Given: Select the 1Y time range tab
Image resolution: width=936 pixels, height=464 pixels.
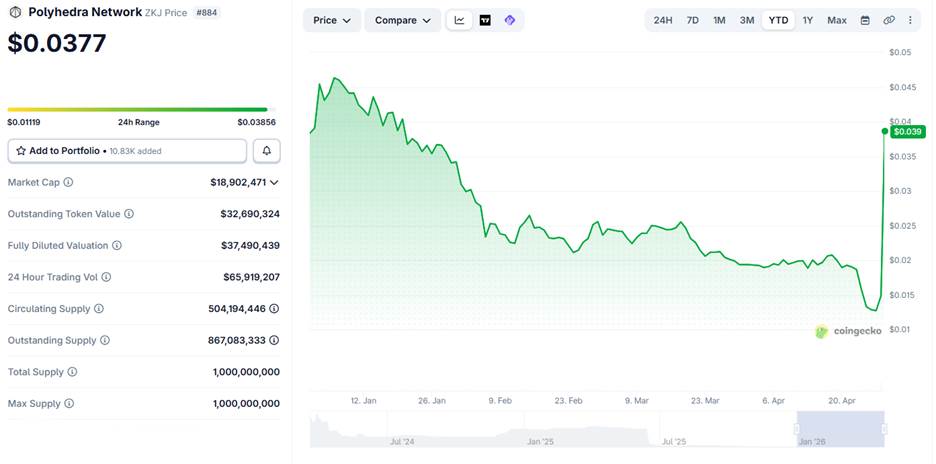Looking at the screenshot, I should point(808,20).
